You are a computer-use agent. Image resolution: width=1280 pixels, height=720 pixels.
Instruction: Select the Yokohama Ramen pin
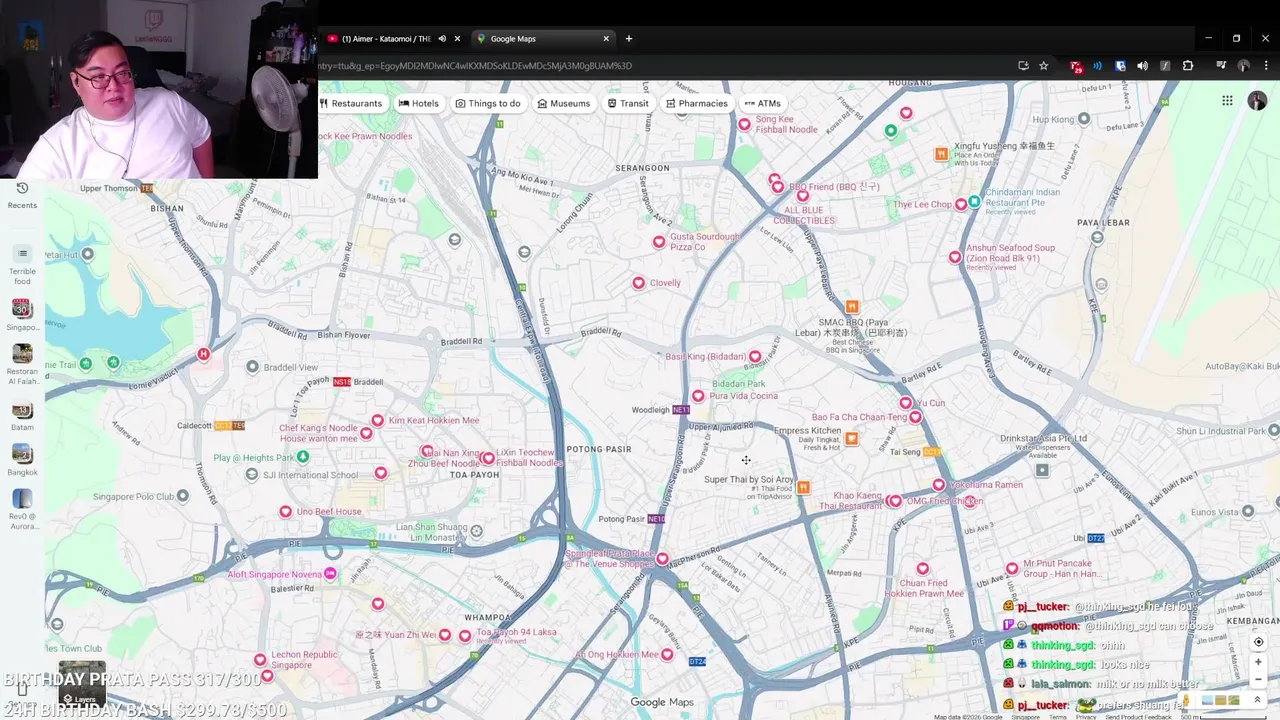(938, 485)
